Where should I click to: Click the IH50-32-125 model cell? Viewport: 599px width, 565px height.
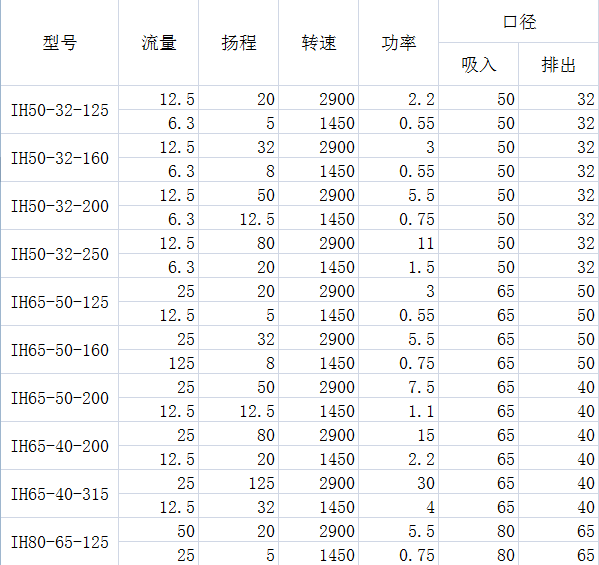click(x=60, y=110)
